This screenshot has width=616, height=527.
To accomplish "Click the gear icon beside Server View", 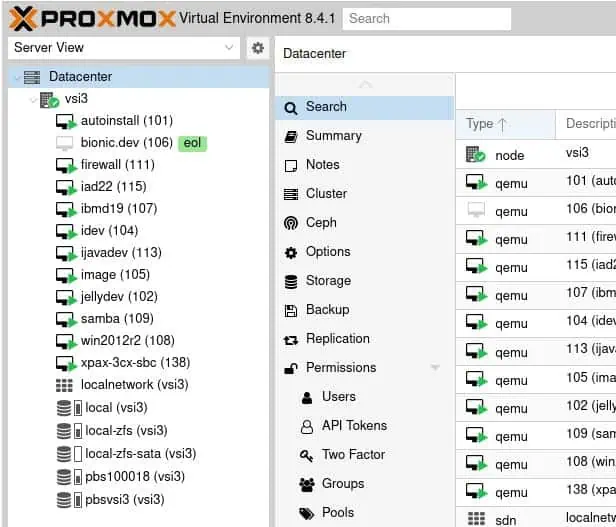I will click(x=258, y=48).
